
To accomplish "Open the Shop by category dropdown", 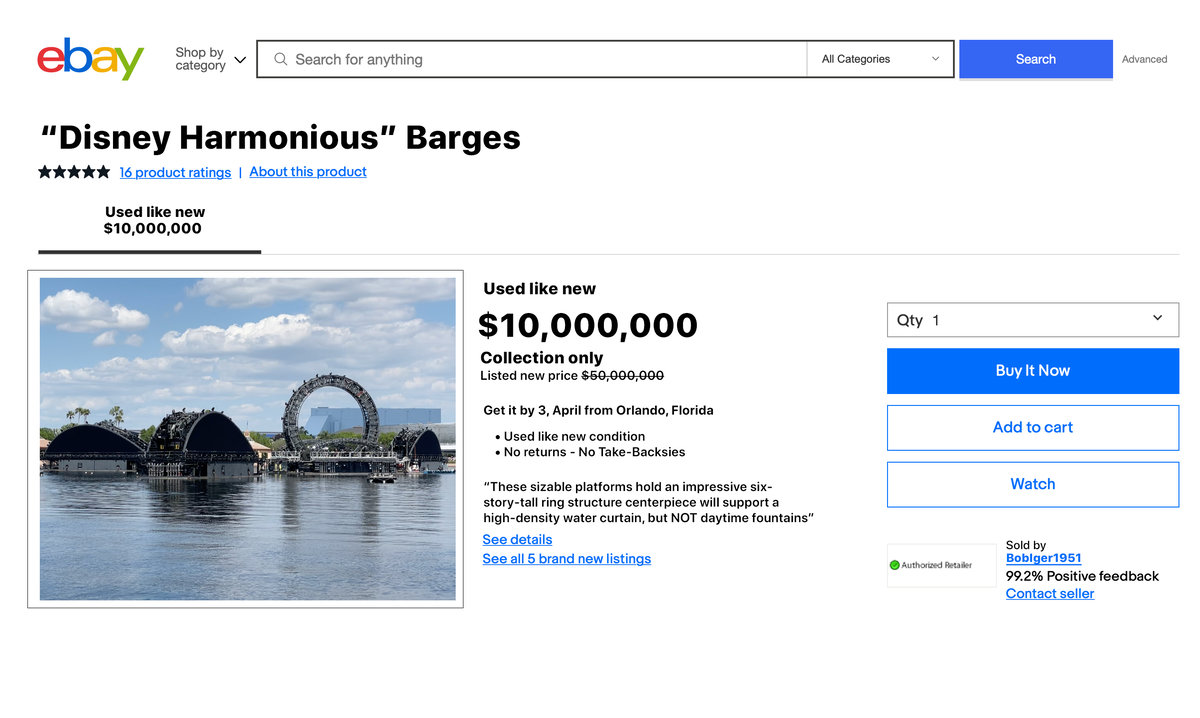I will (x=210, y=59).
